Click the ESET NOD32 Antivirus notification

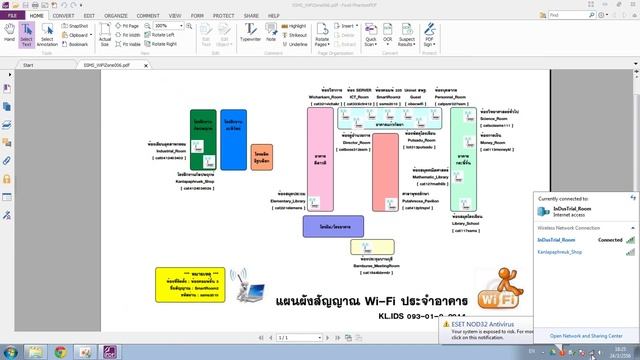(x=487, y=330)
